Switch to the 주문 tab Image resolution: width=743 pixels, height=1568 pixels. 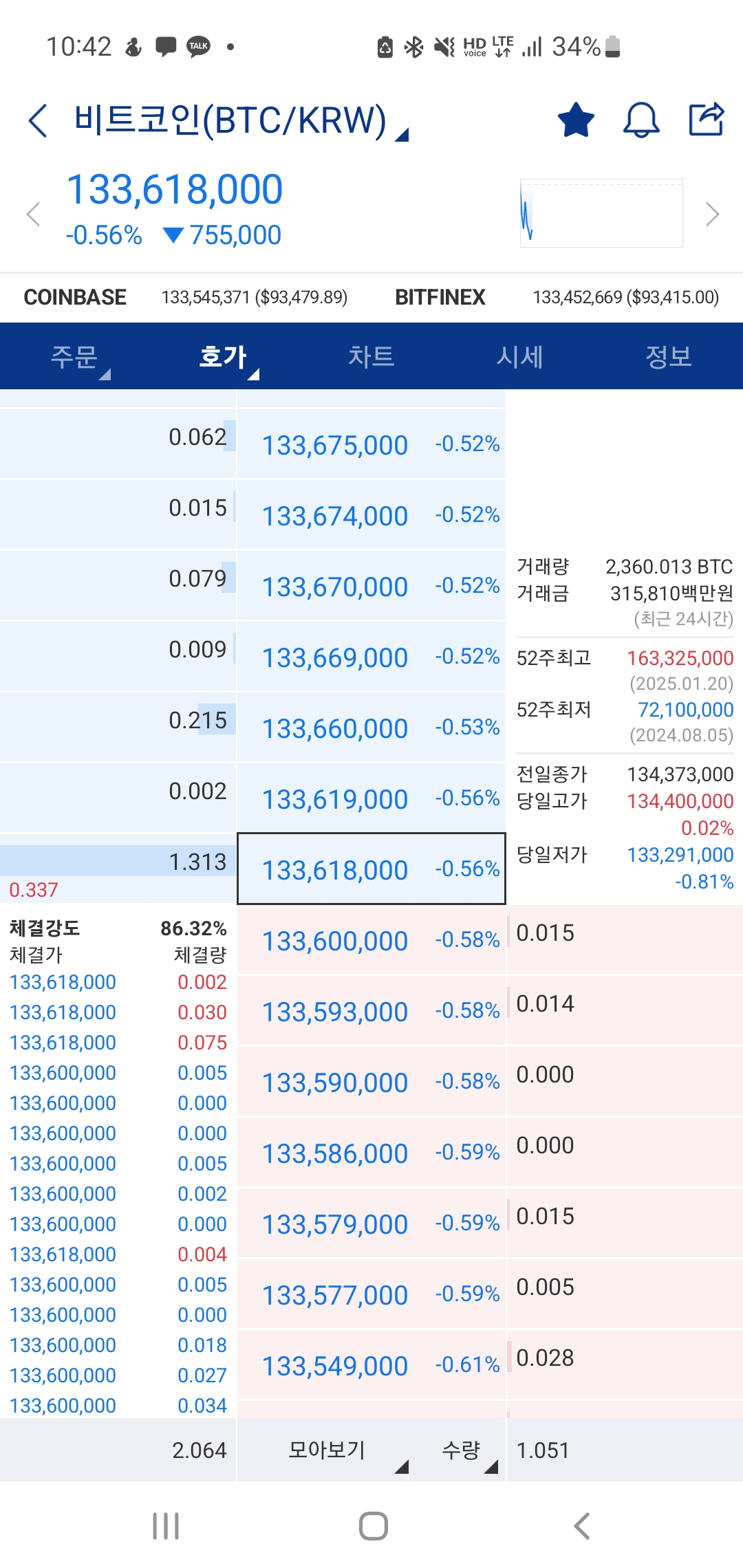[x=74, y=357]
